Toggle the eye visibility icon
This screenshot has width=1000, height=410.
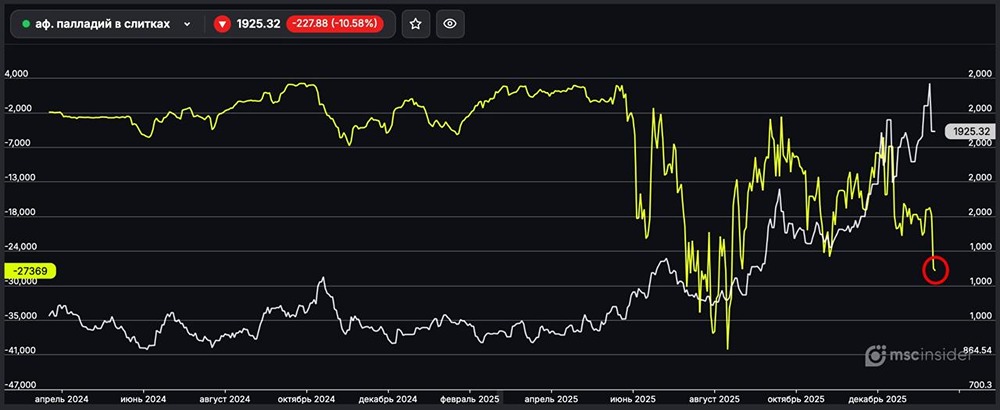pos(450,24)
